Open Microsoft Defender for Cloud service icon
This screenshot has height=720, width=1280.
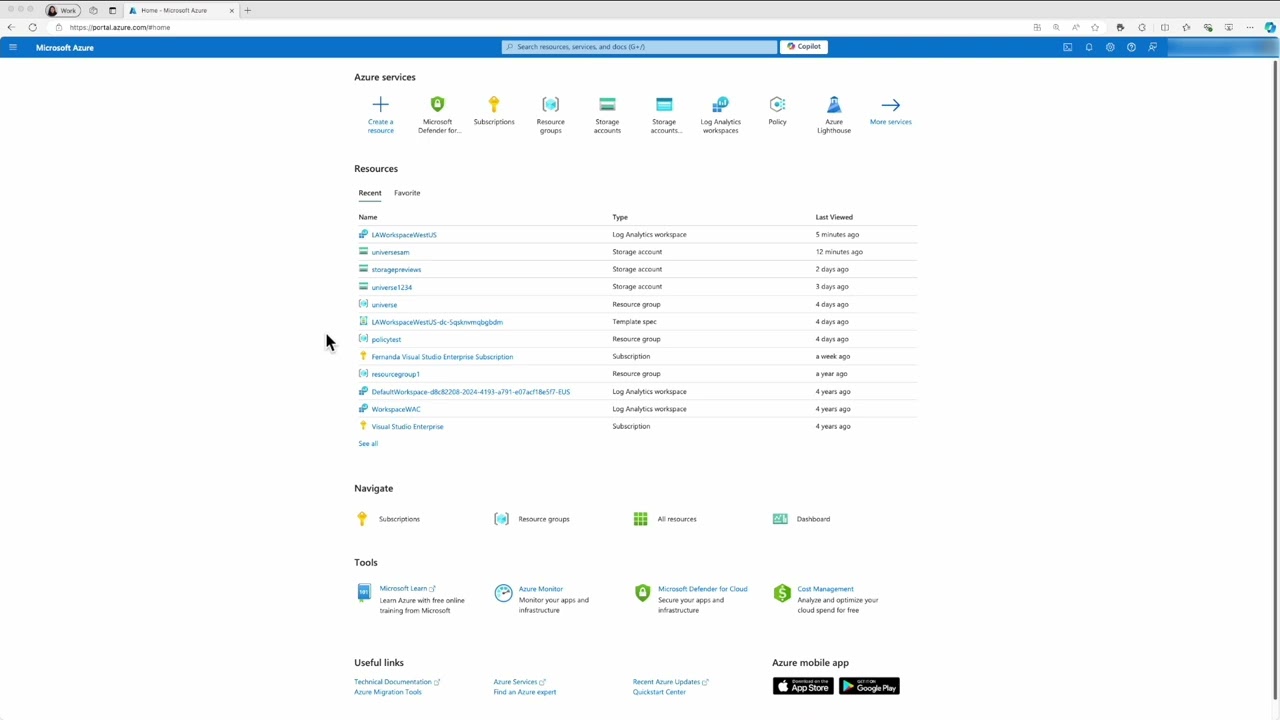click(x=437, y=104)
